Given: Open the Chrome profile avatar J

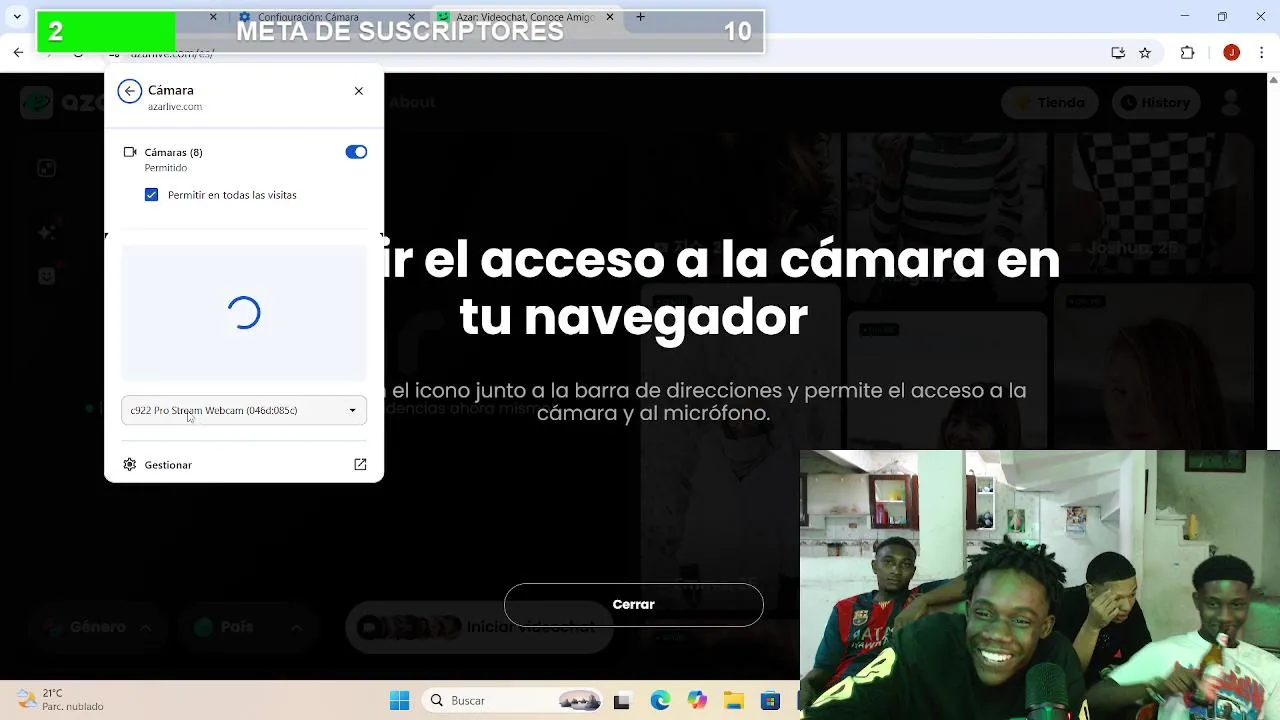Looking at the screenshot, I should tap(1231, 53).
